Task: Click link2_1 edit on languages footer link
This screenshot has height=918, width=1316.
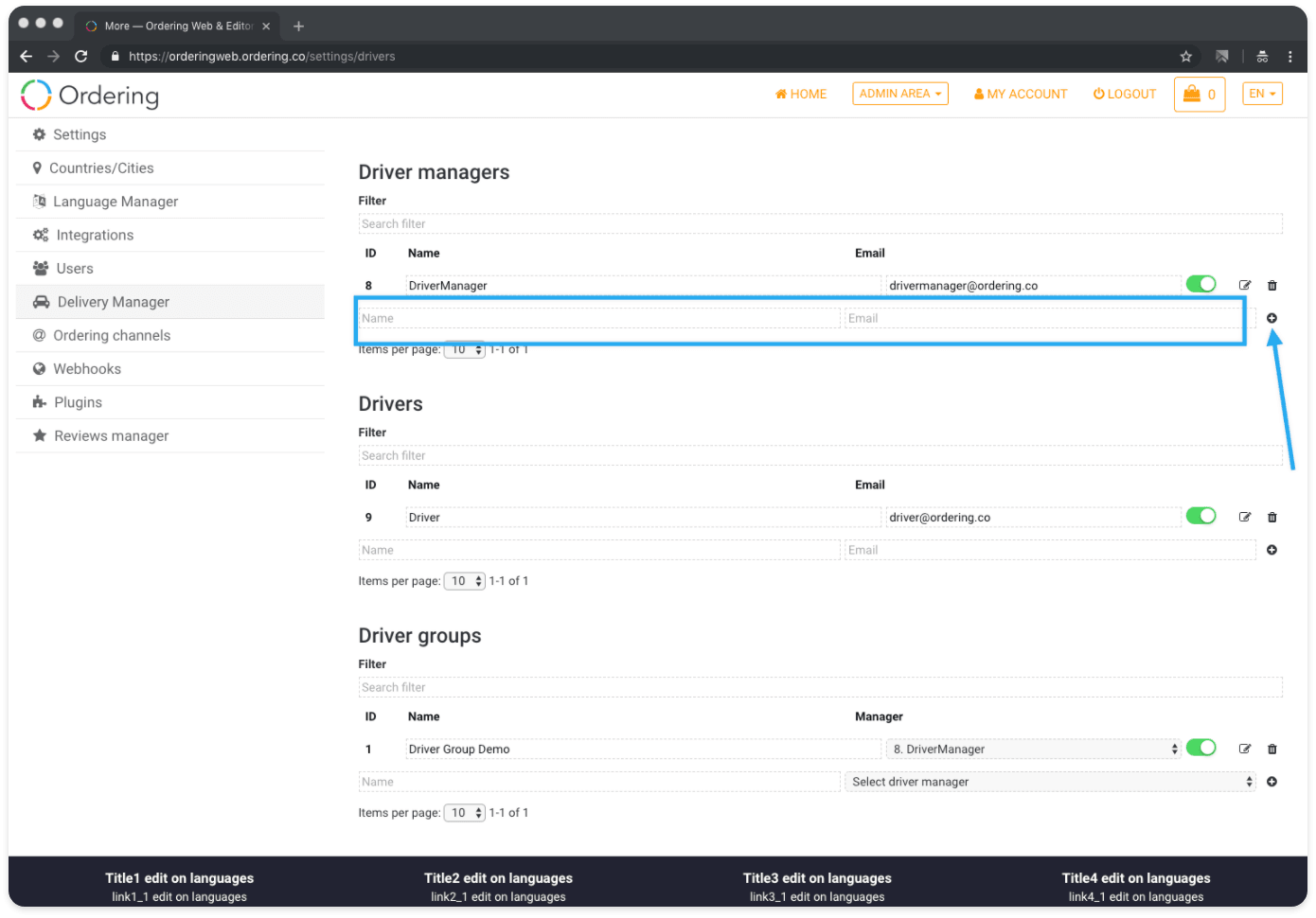Action: point(498,897)
